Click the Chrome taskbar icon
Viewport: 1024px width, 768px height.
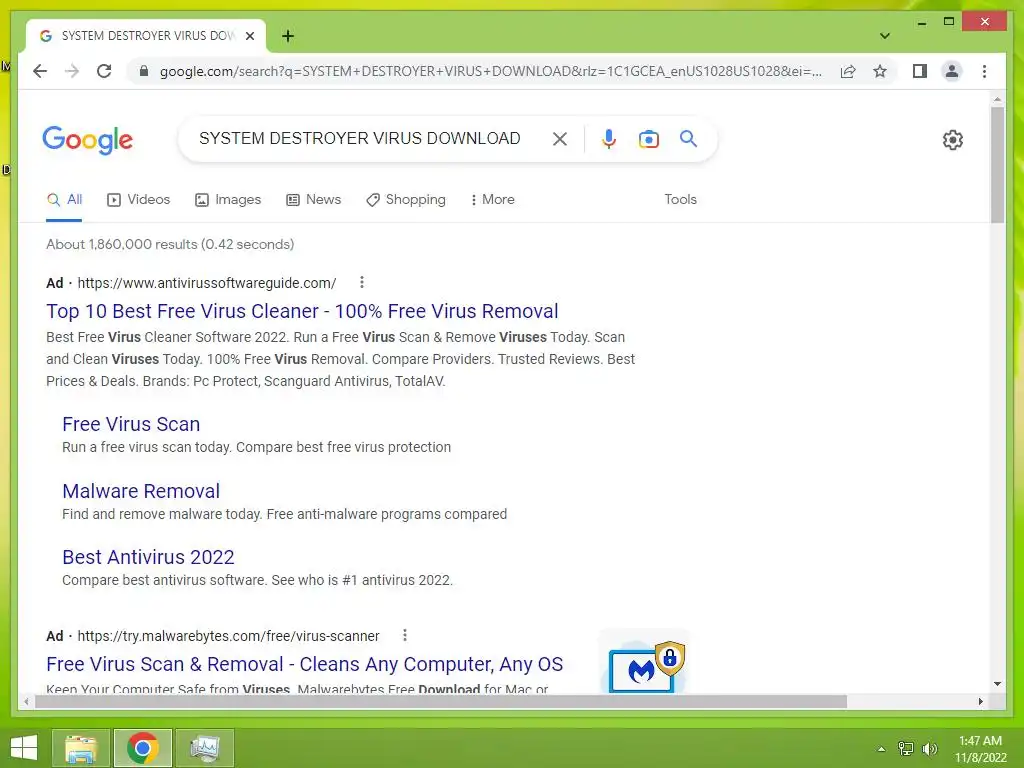point(142,748)
